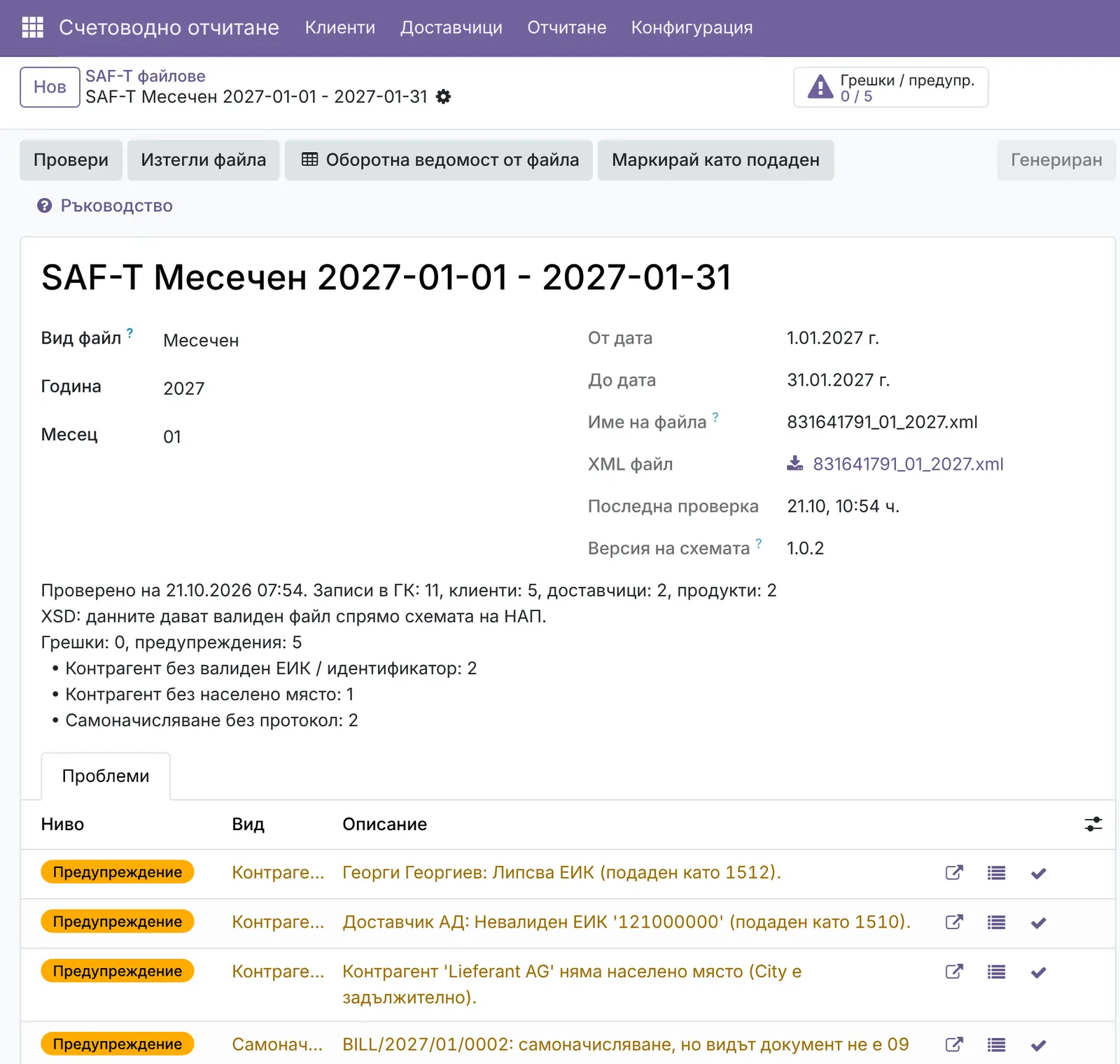Click the Описание column header
Screen dimensions: 1120x1064
click(x=384, y=824)
